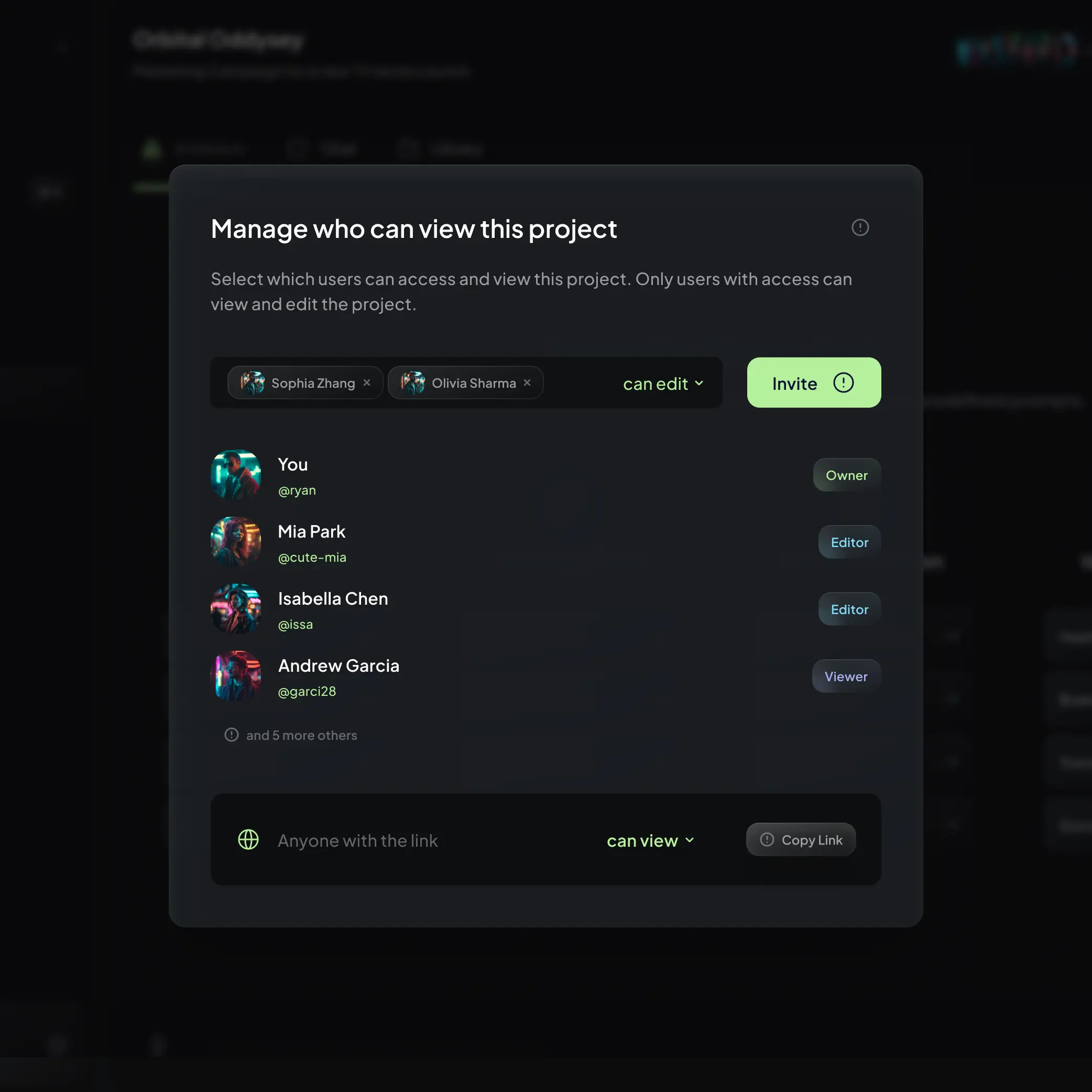This screenshot has width=1092, height=1092.
Task: Click the Owner badge next to You
Action: click(846, 475)
